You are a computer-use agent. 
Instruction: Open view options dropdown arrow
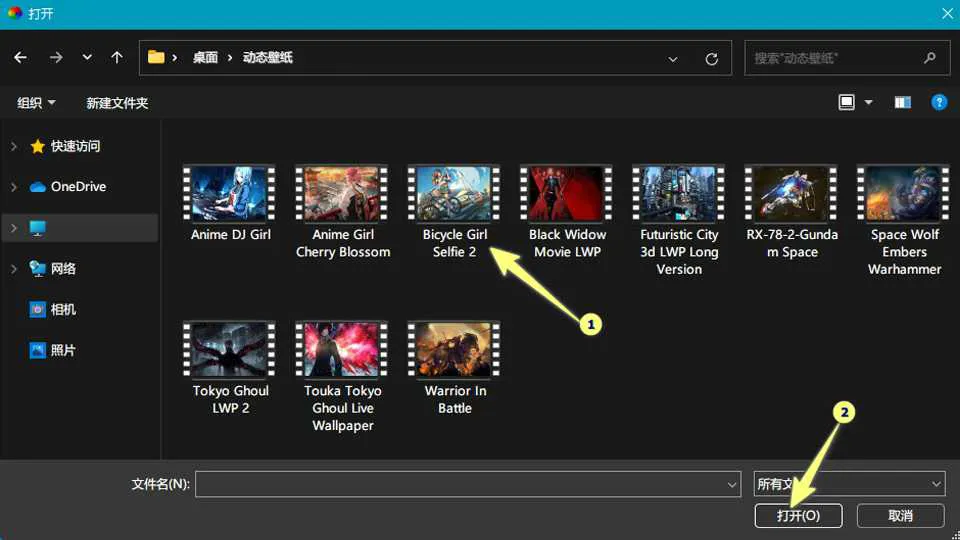click(868, 103)
